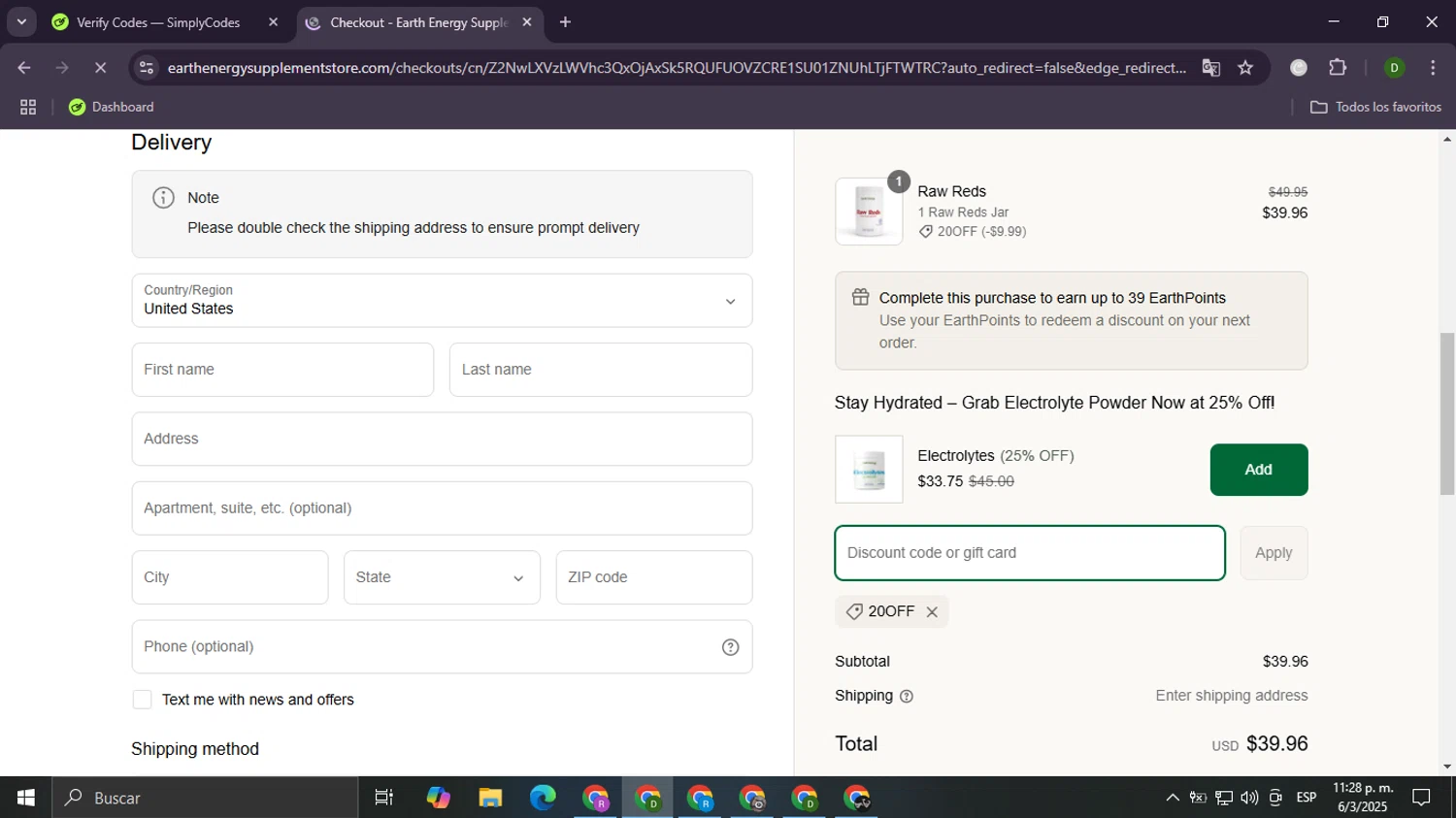This screenshot has height=818, width=1456.
Task: Open the Chrome three-dot menu
Action: click(x=1433, y=68)
